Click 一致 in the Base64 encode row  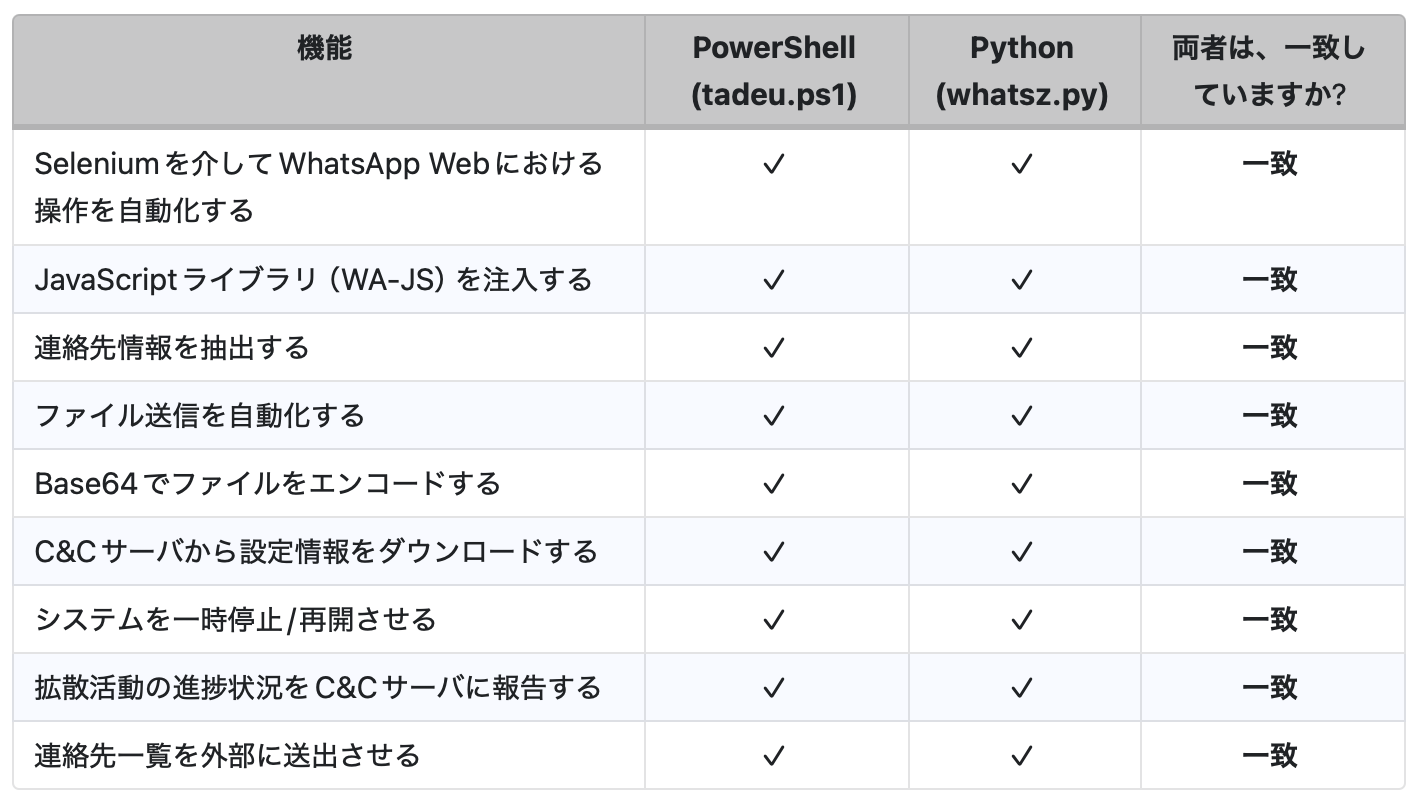(x=1269, y=484)
